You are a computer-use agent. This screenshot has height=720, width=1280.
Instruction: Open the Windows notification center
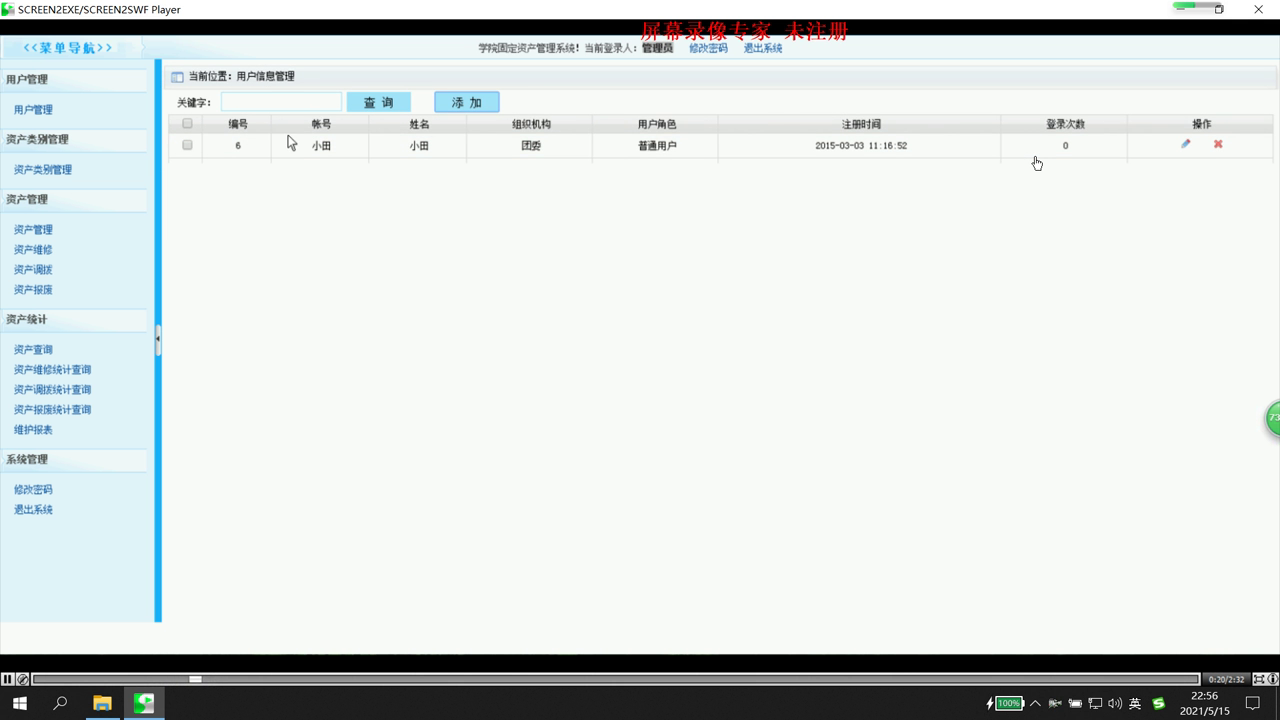click(x=1252, y=704)
